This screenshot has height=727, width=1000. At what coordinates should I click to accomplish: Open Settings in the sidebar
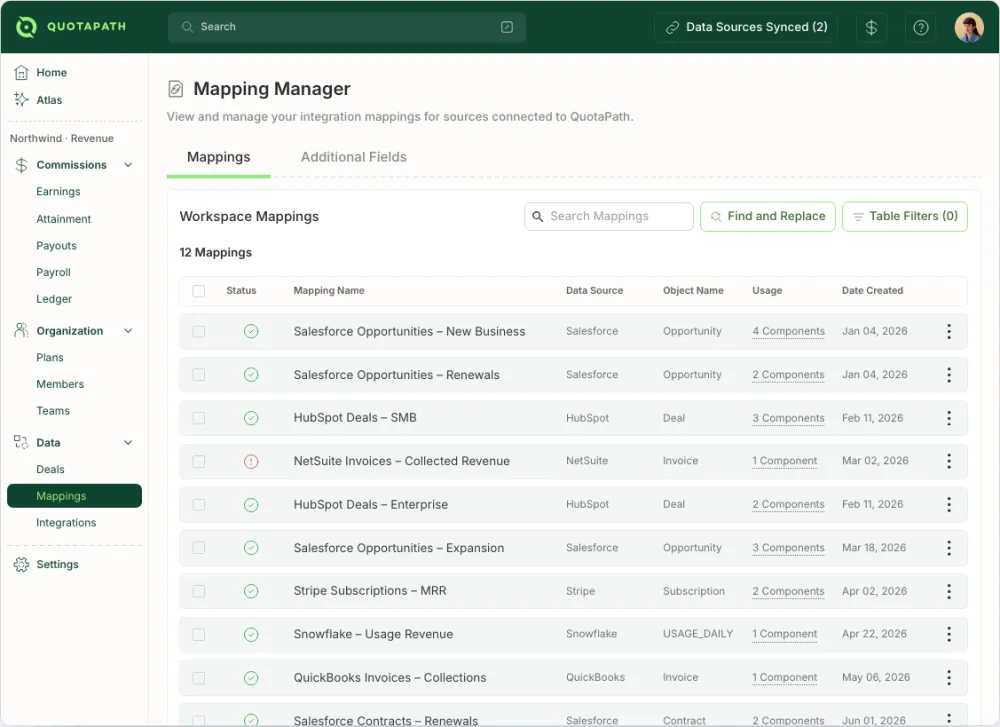pyautogui.click(x=46, y=564)
